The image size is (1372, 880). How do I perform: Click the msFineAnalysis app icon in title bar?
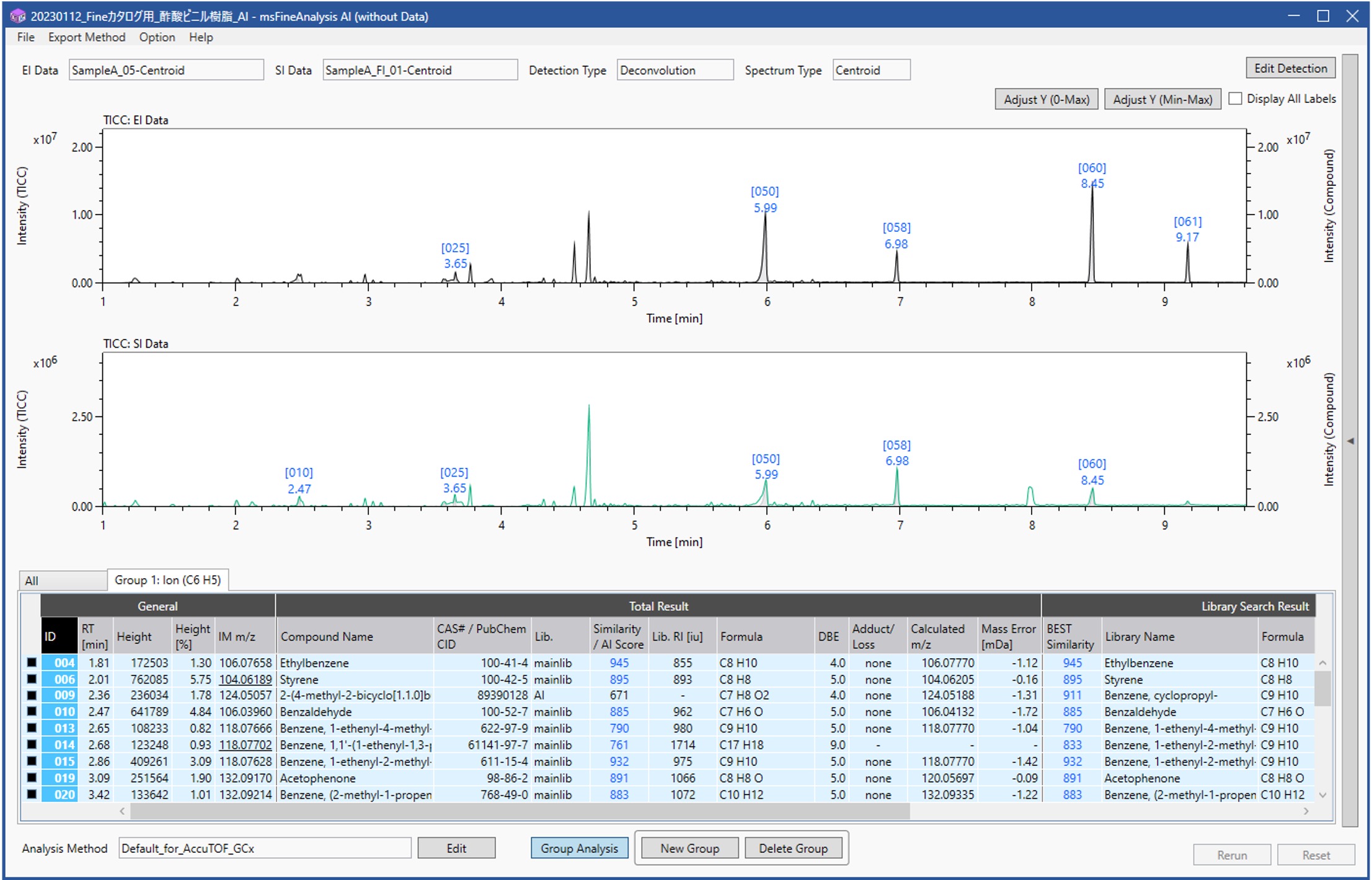click(17, 16)
